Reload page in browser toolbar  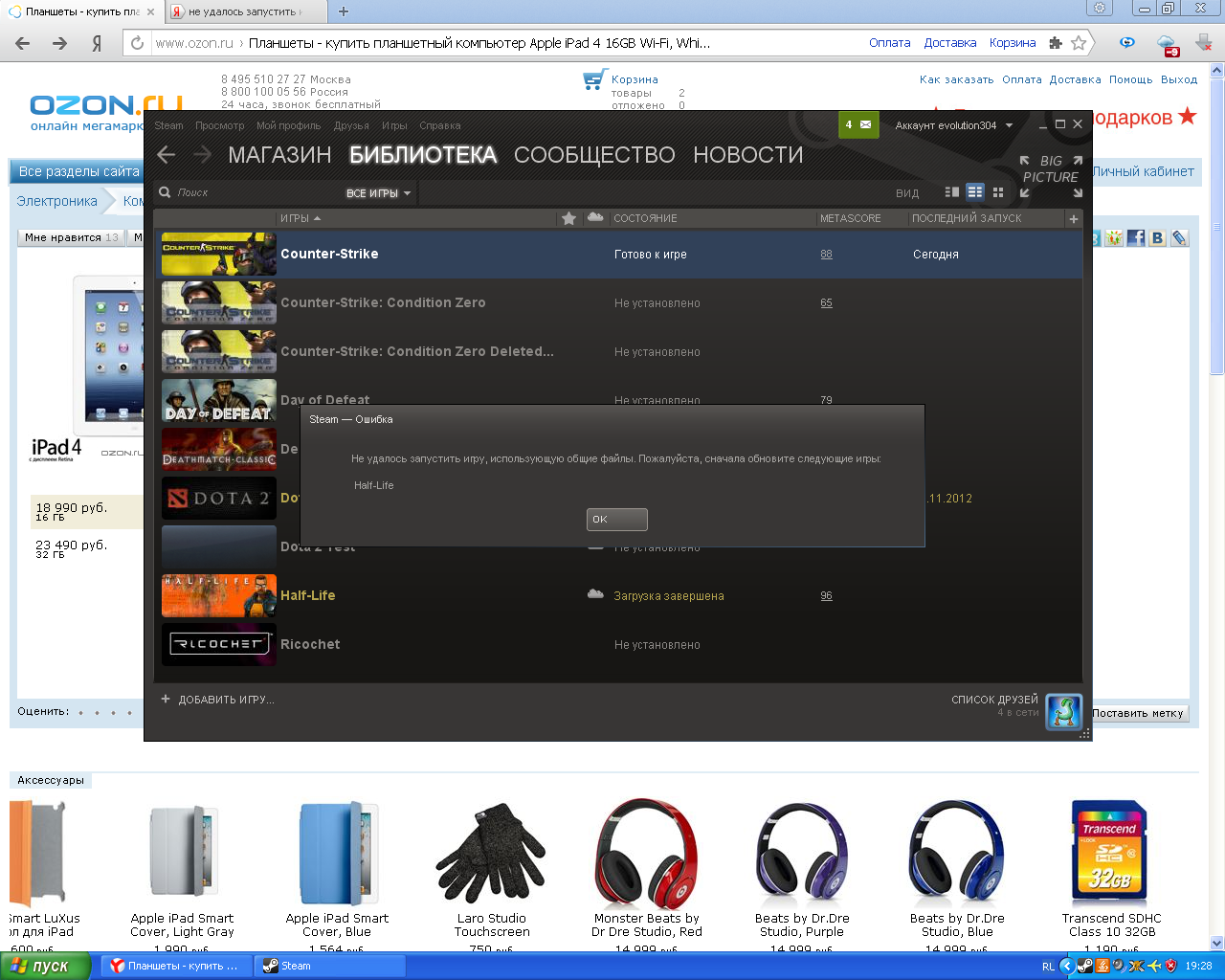pos(137,43)
